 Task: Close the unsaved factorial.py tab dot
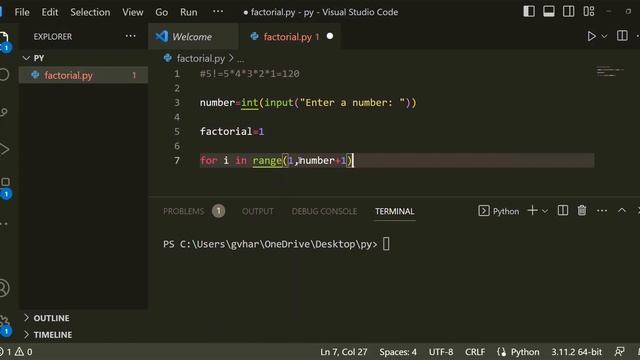pos(330,36)
